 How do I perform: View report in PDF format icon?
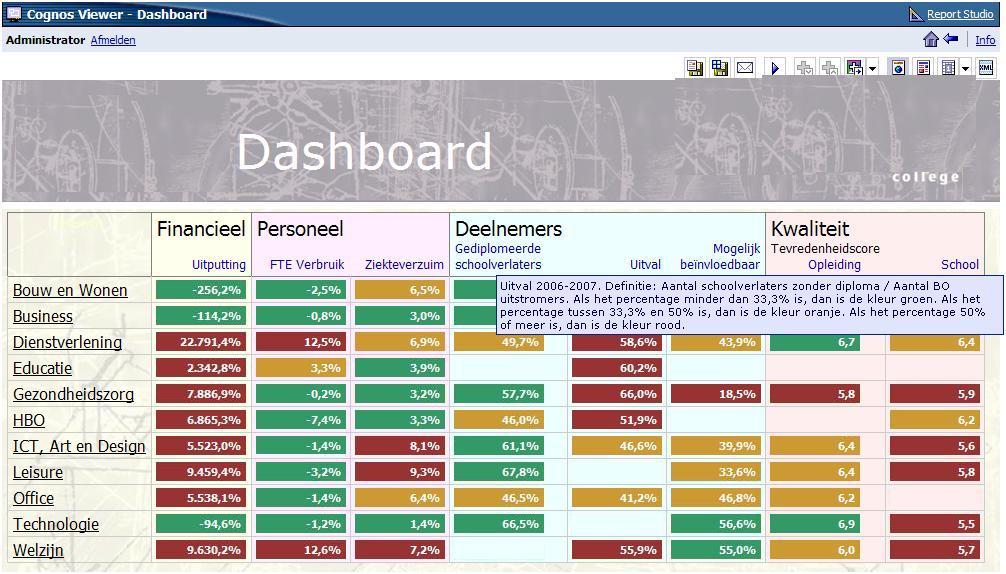923,67
